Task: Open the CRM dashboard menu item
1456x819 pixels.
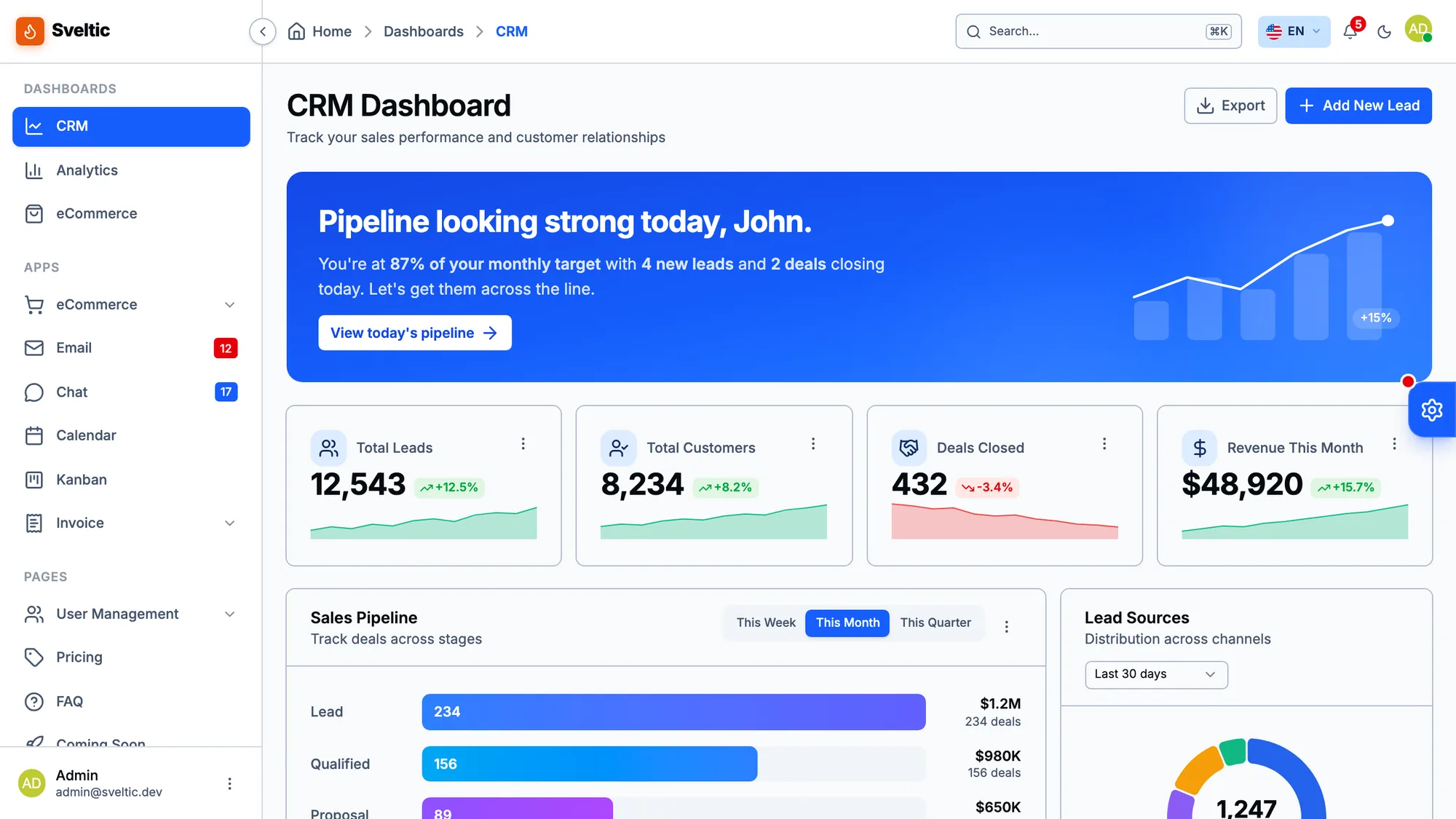Action: 131,127
